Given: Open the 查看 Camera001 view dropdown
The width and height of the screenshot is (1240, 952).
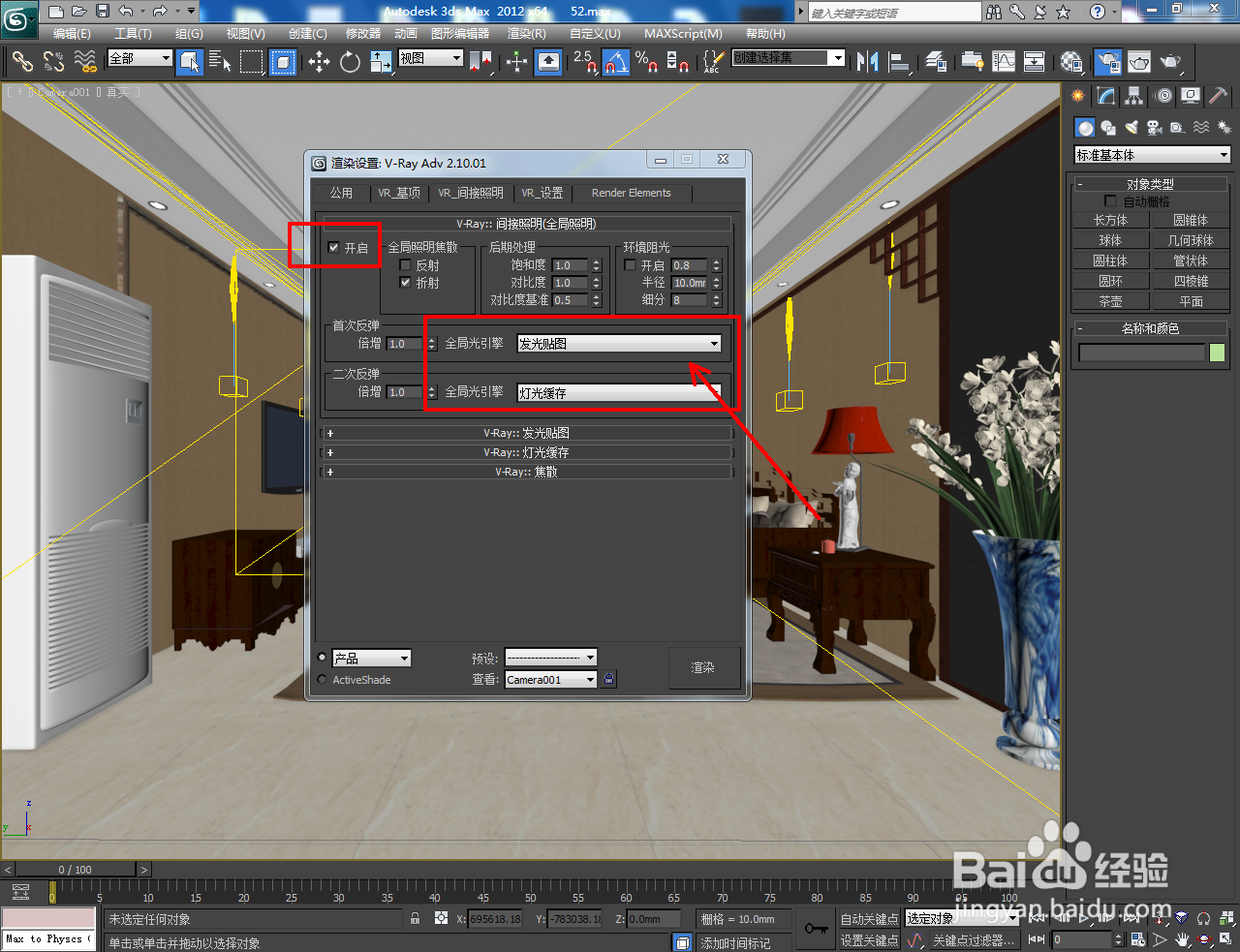Looking at the screenshot, I should (x=550, y=680).
